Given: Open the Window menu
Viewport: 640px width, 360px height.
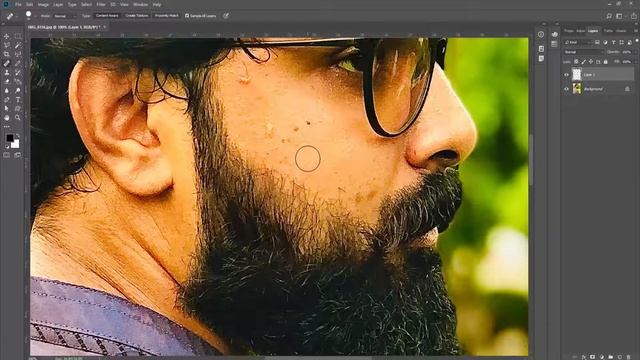Looking at the screenshot, I should click(141, 4).
